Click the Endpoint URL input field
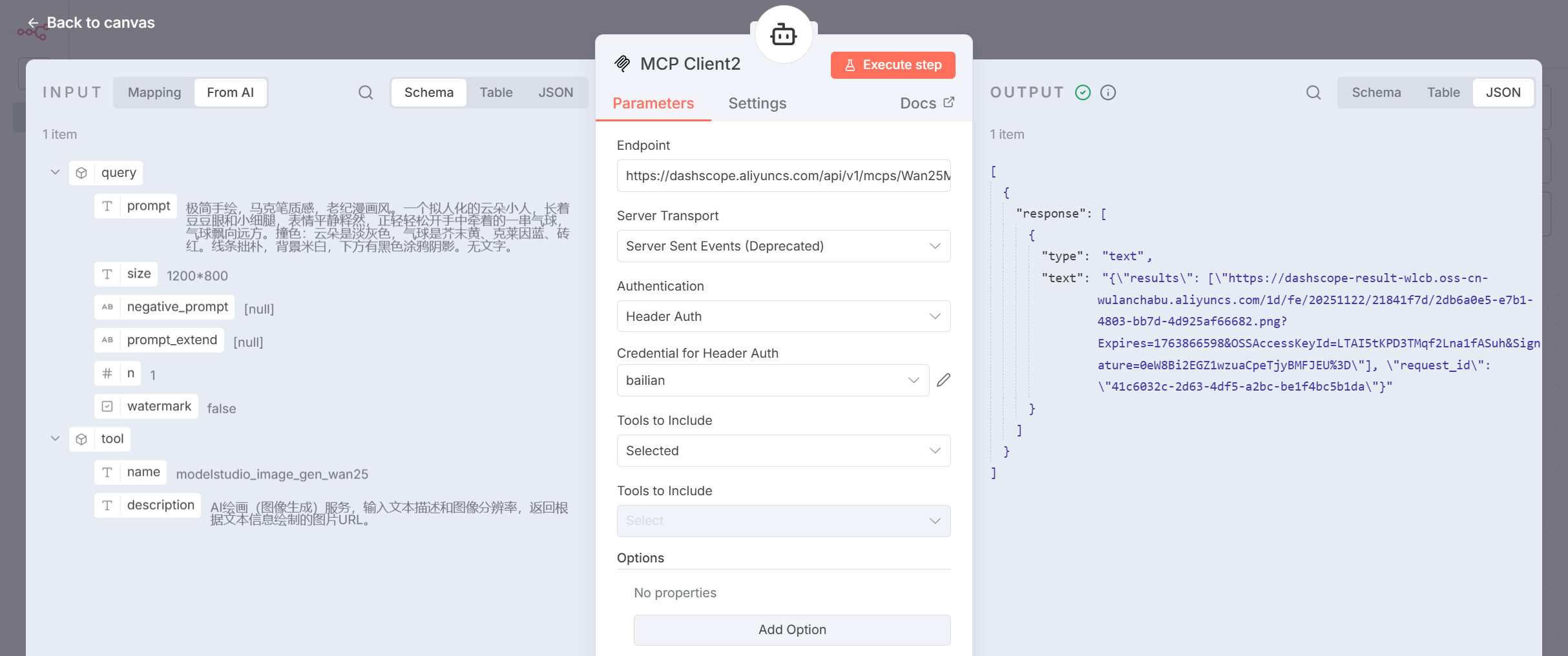This screenshot has width=1568, height=656. (x=784, y=176)
